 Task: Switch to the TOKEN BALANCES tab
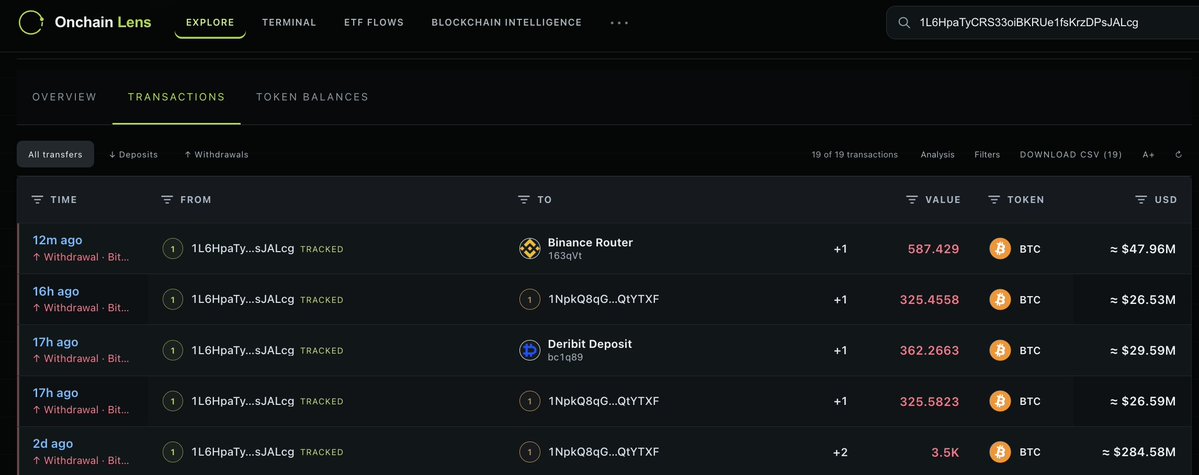[x=312, y=97]
